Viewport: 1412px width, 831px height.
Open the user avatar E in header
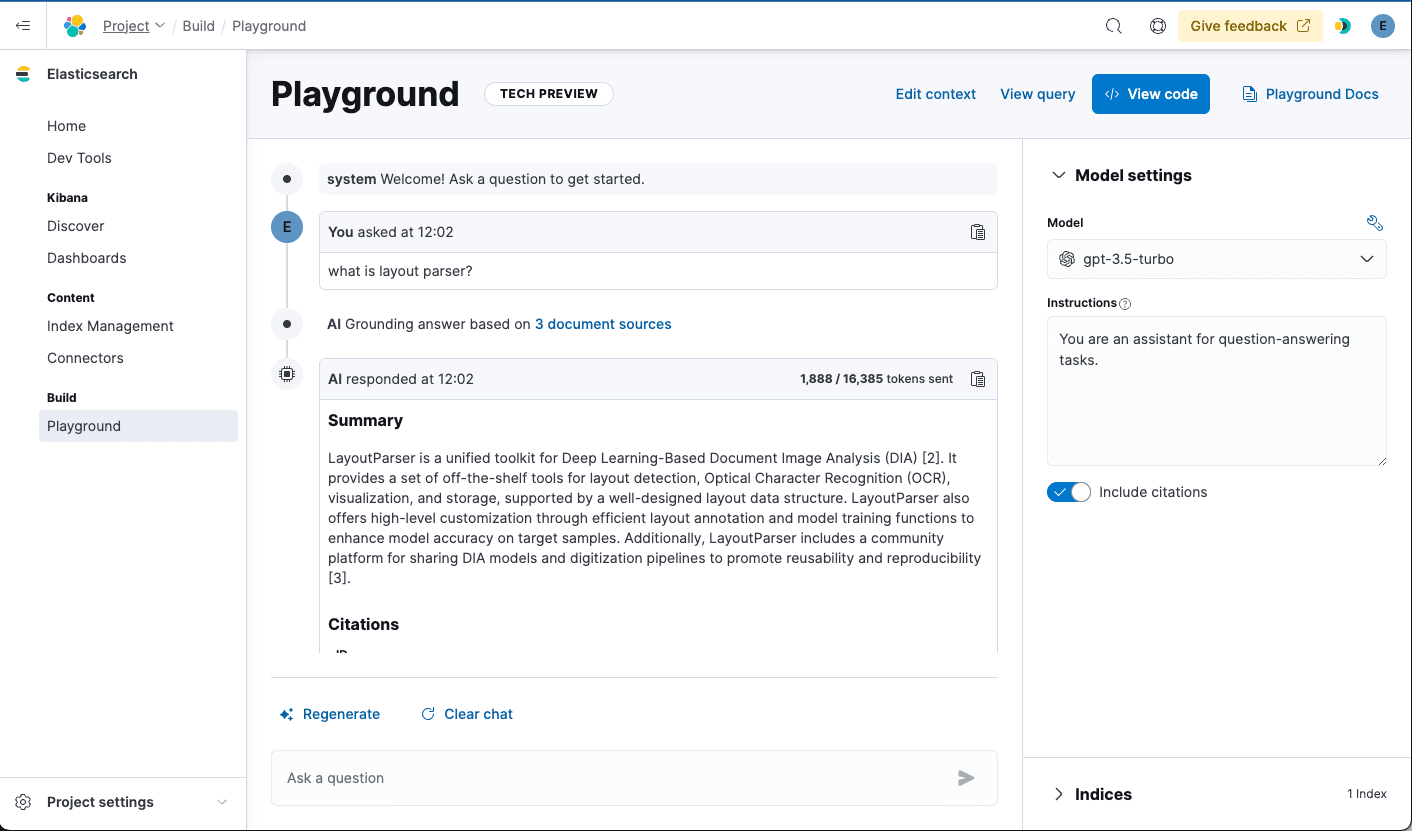click(1382, 26)
